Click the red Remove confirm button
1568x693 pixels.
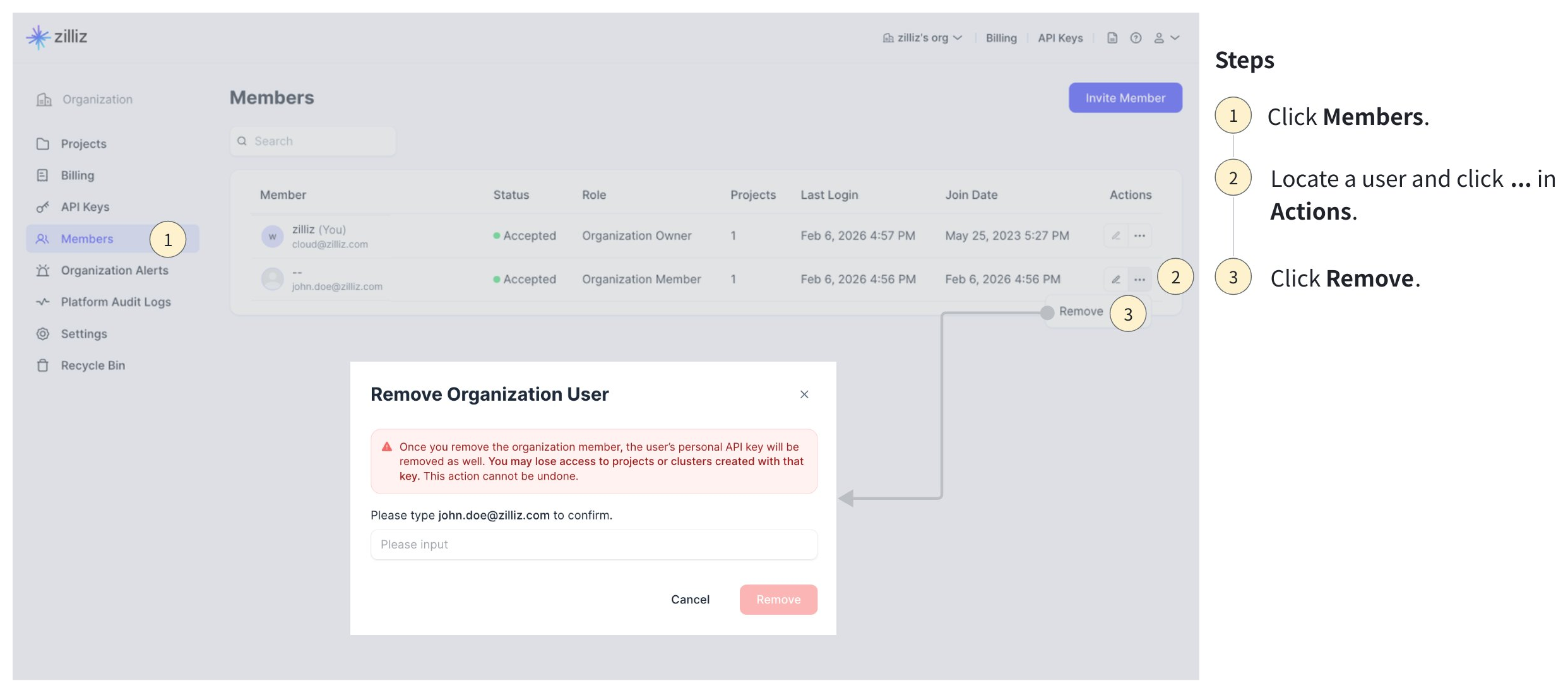pyautogui.click(x=778, y=600)
